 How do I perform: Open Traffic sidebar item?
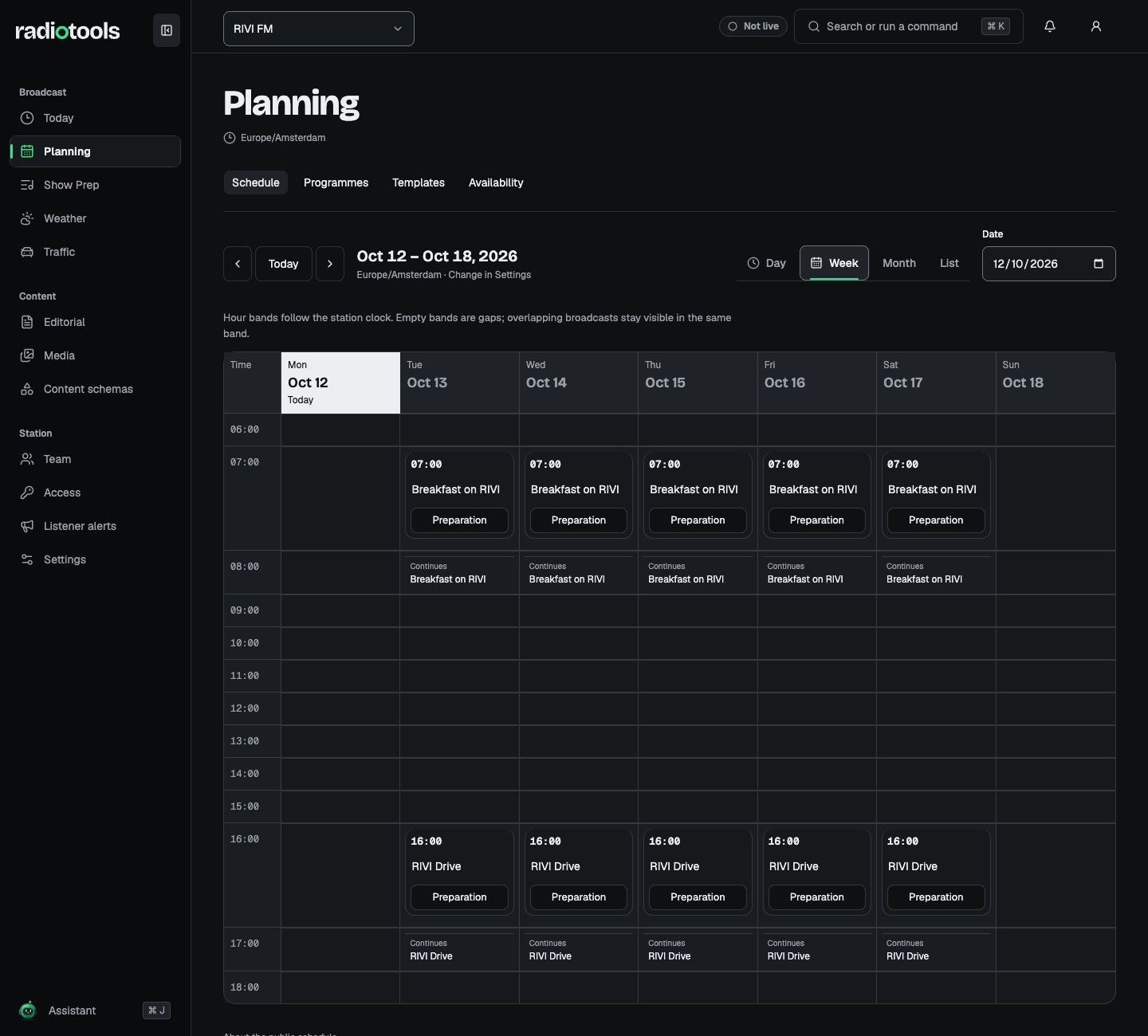point(95,252)
